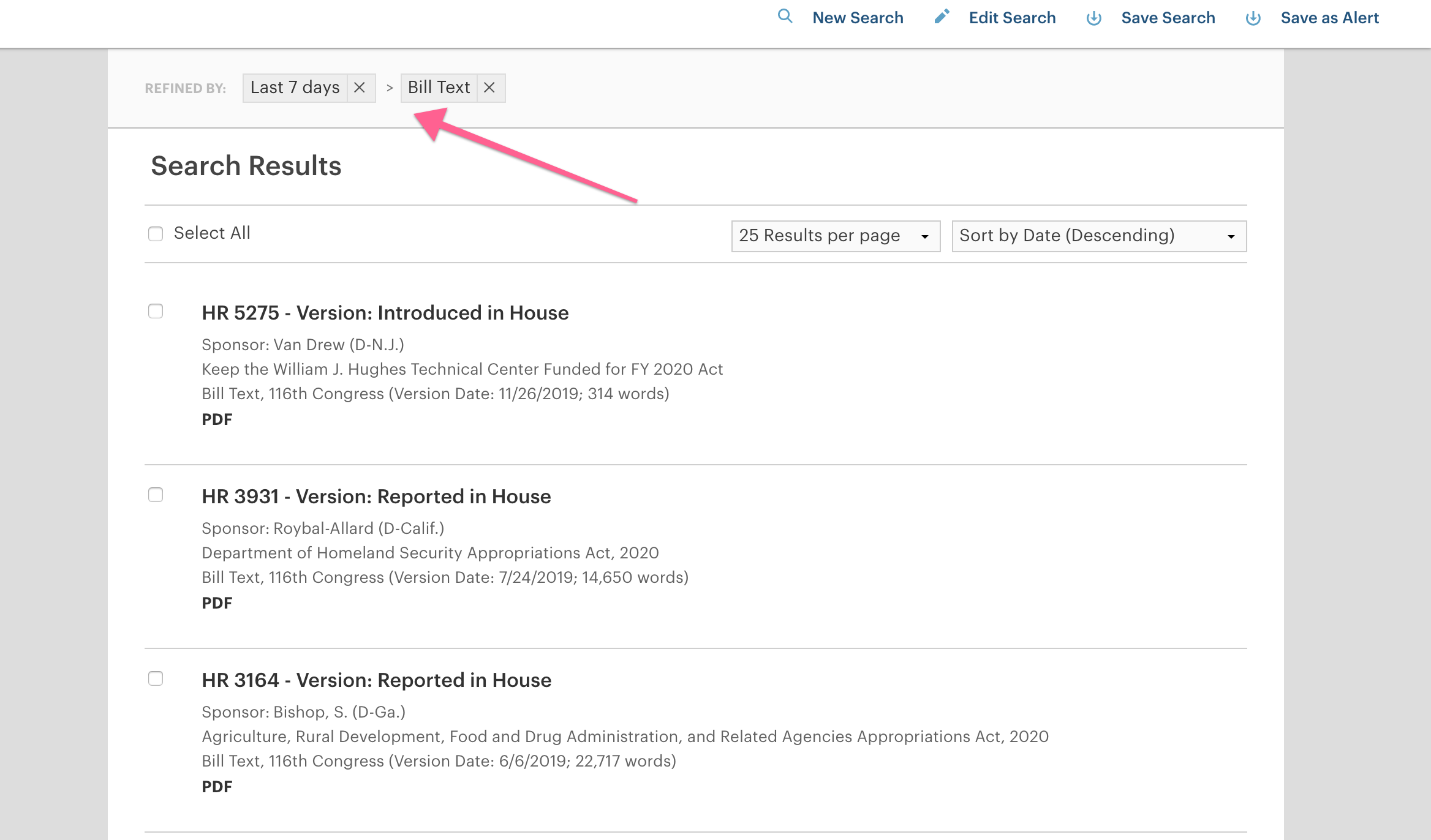Image resolution: width=1431 pixels, height=840 pixels.
Task: Open Edit Search link
Action: 1012,18
